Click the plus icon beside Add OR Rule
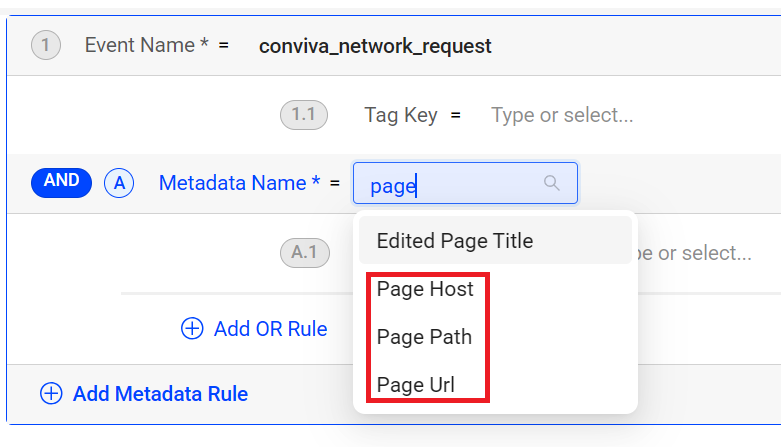Image resolution: width=781 pixels, height=447 pixels. click(192, 328)
